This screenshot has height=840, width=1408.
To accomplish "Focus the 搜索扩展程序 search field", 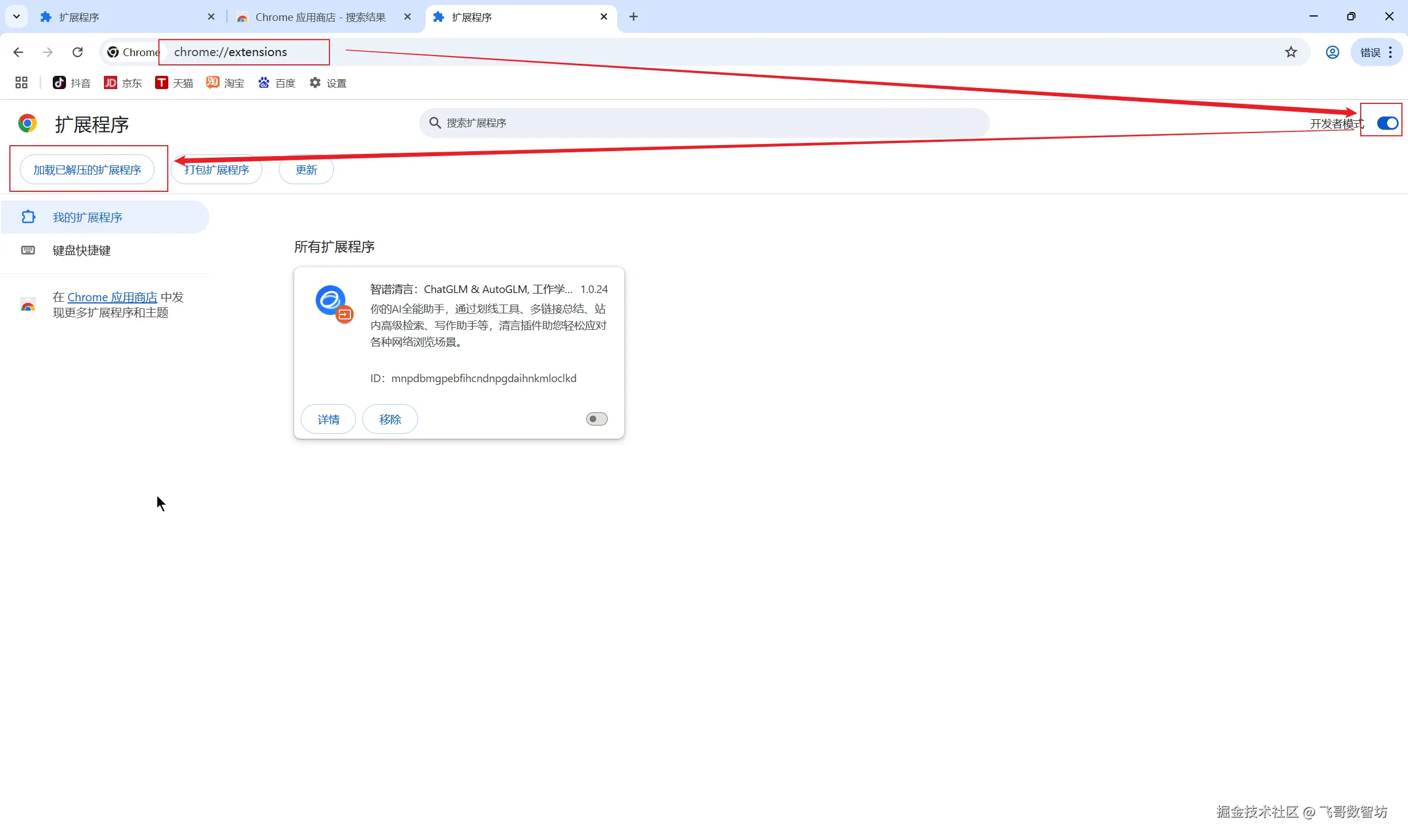I will pos(705,123).
